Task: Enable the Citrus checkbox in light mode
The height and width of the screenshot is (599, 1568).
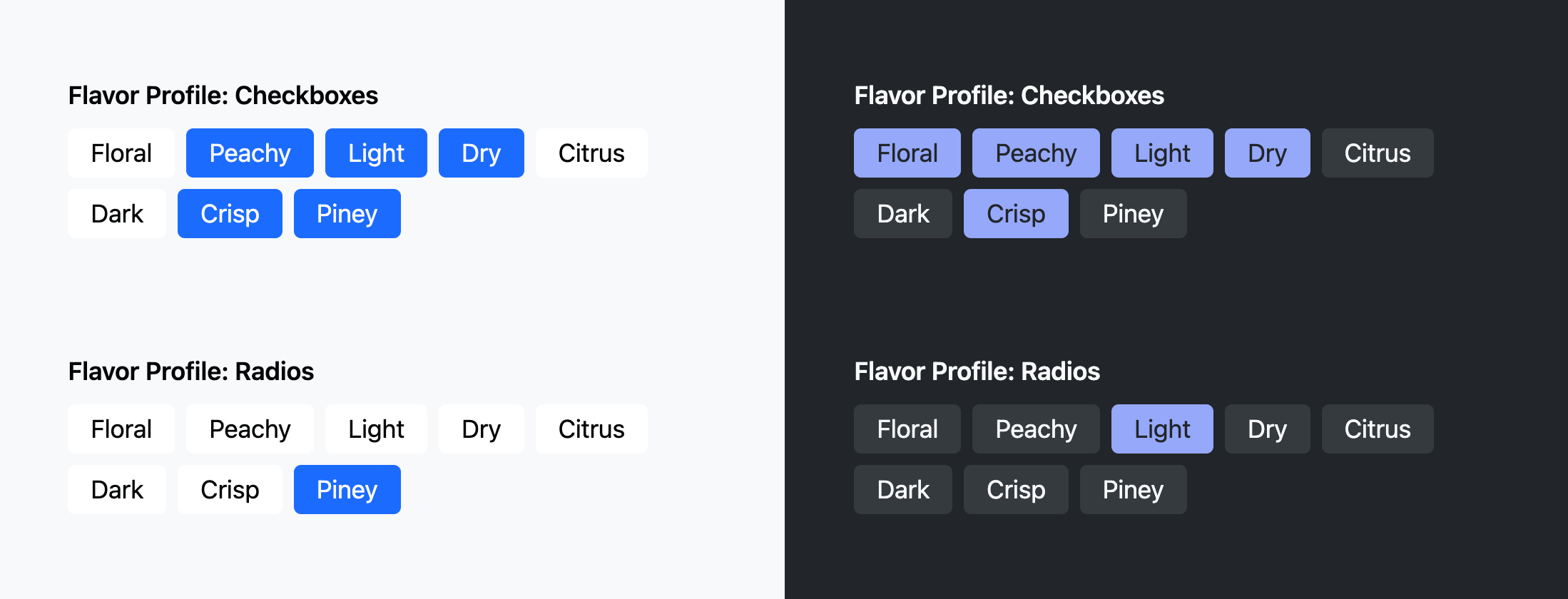Action: (591, 153)
